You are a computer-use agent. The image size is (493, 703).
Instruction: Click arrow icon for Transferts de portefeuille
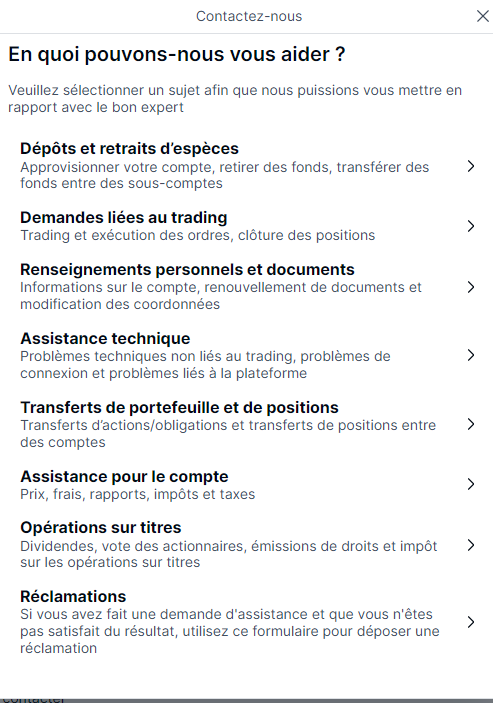click(x=471, y=424)
